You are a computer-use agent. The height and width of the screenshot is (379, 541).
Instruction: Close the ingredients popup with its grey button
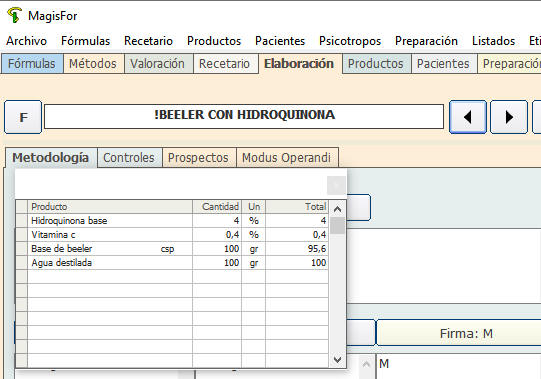tap(336, 186)
